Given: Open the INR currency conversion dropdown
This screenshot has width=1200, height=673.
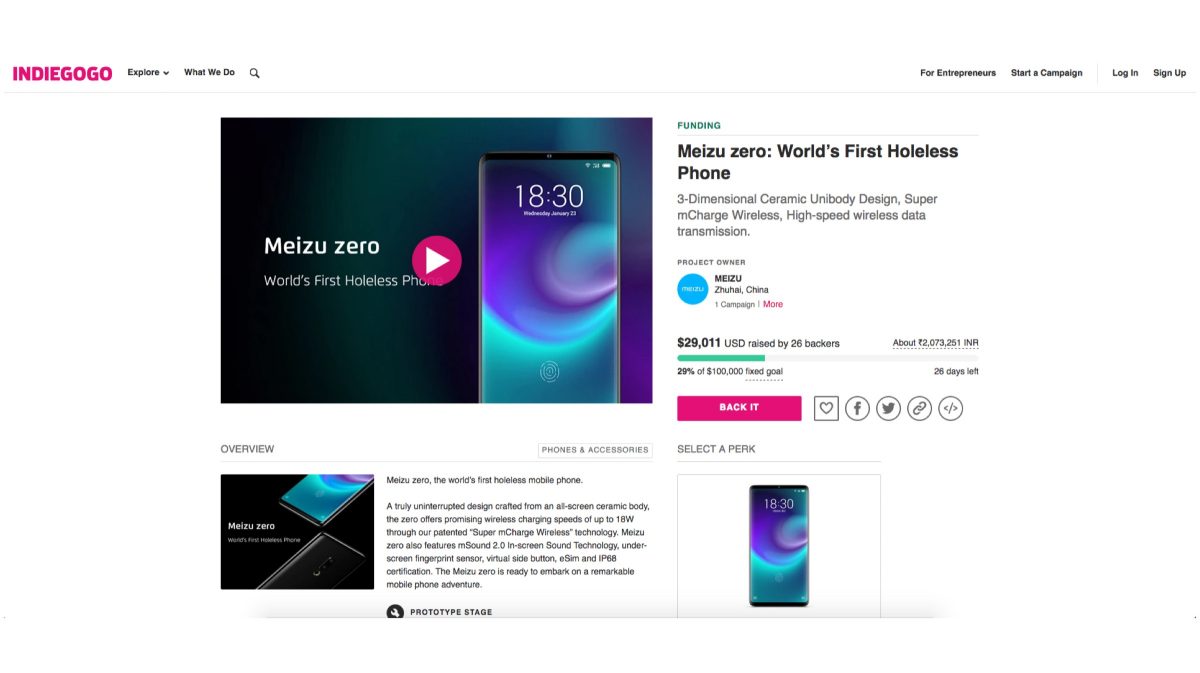Looking at the screenshot, I should 935,343.
